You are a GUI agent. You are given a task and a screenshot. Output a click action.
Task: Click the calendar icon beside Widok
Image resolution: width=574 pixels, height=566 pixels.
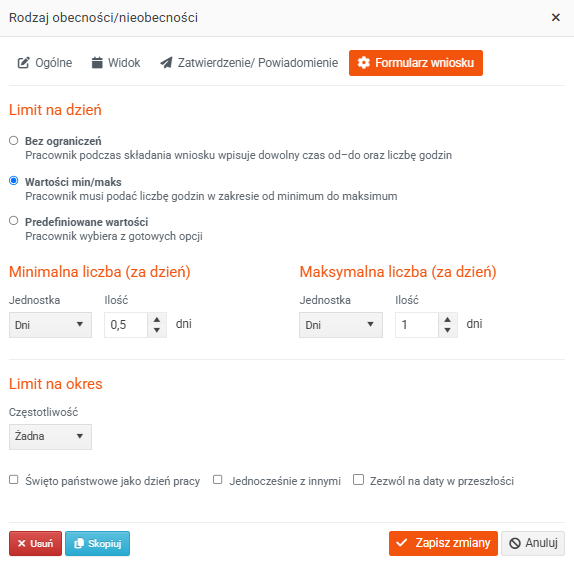click(x=97, y=63)
